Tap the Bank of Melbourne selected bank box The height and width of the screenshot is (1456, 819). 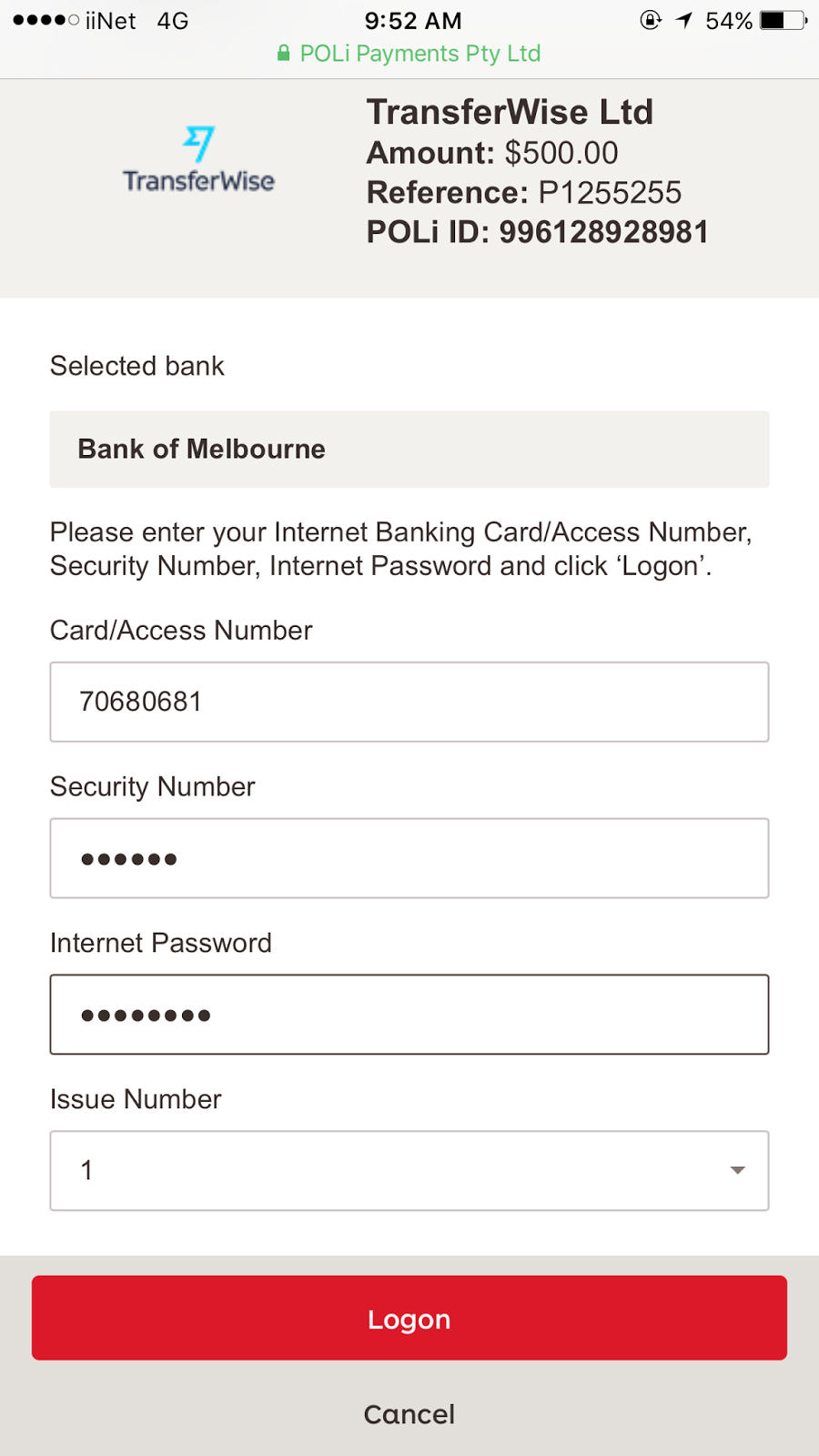[409, 450]
